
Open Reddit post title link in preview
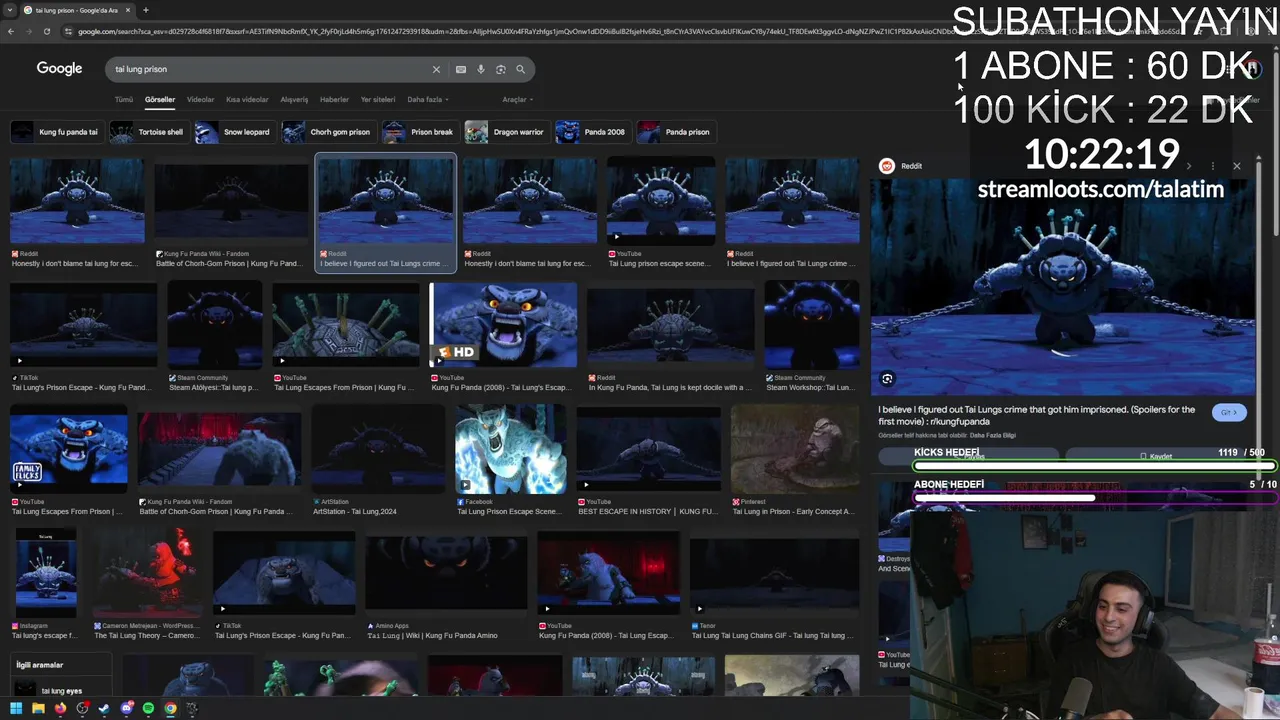[1036, 415]
